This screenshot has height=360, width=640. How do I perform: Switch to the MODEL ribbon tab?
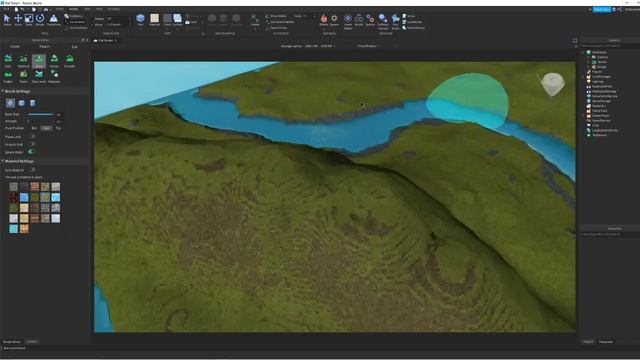point(73,9)
